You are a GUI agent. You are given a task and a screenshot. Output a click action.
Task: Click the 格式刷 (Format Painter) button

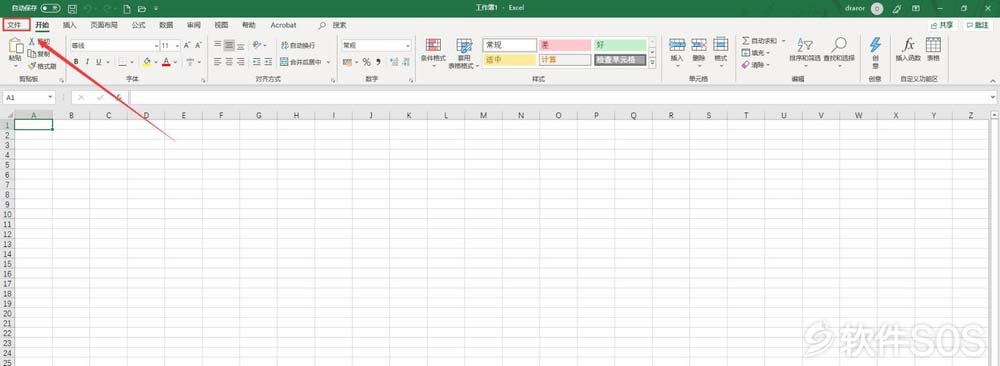tap(42, 66)
